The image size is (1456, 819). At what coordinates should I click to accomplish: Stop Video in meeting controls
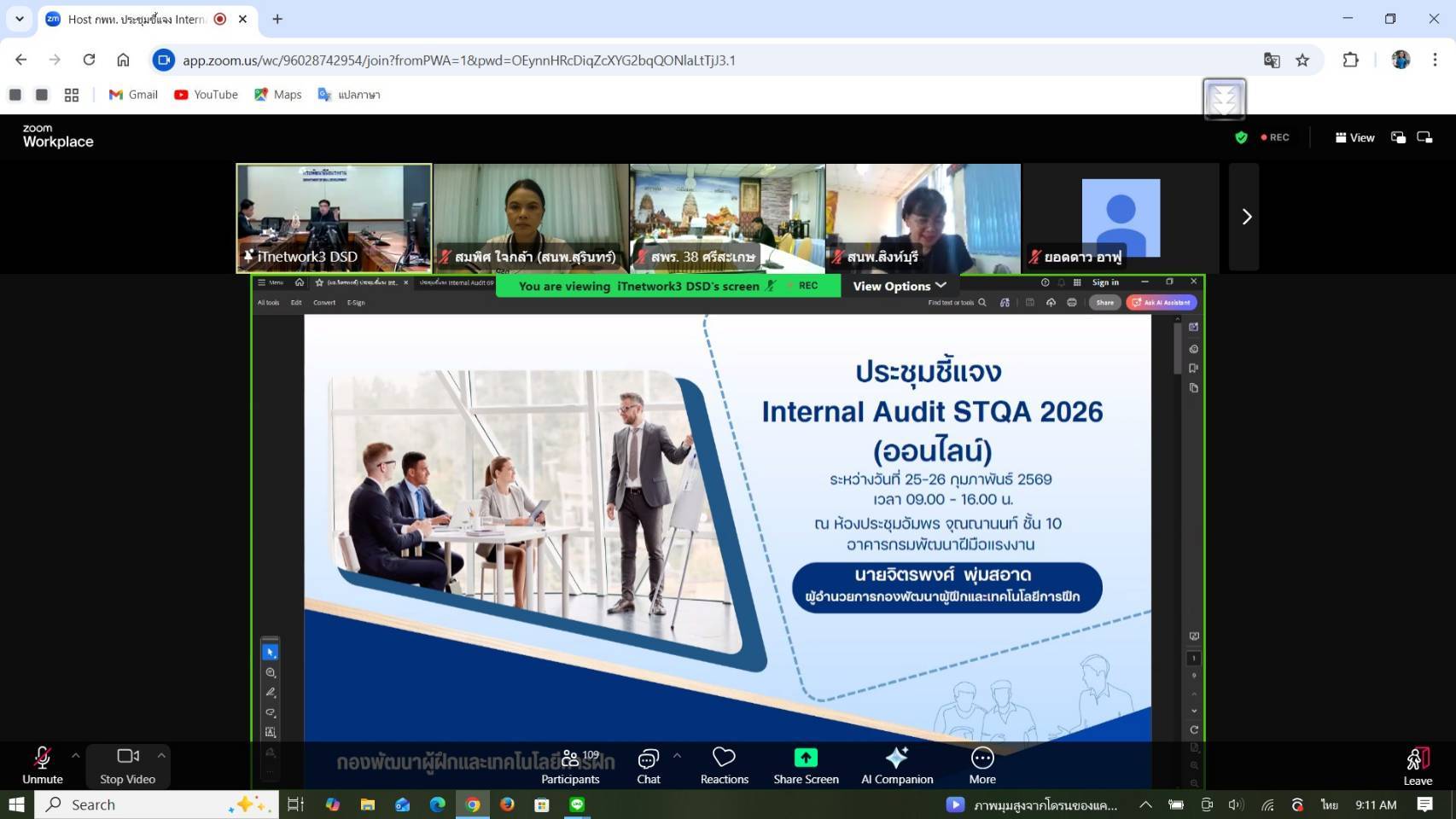[x=127, y=764]
